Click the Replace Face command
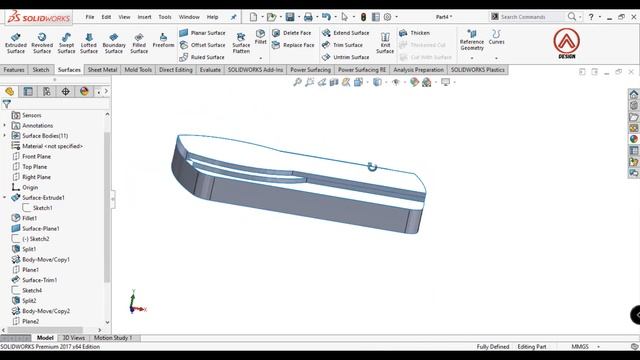The image size is (640, 360). 293,45
